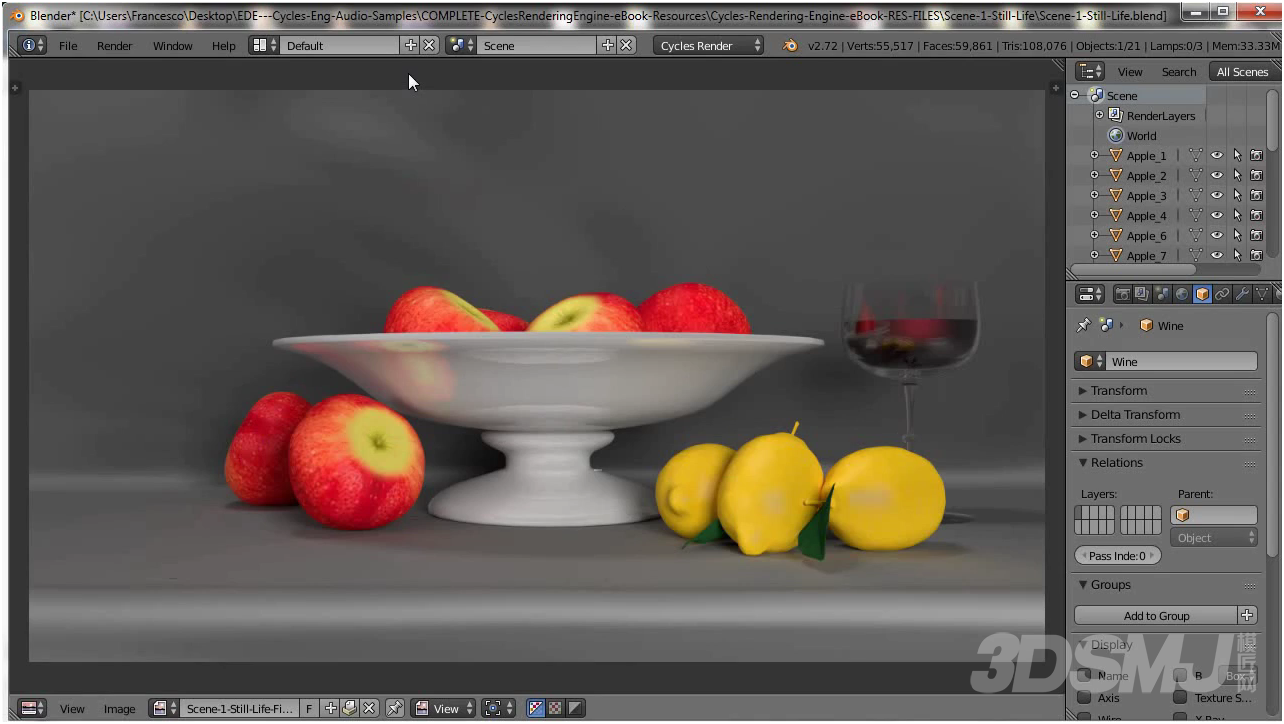Image resolution: width=1284 pixels, height=724 pixels.
Task: Open the Outliner Search menu
Action: pos(1178,72)
